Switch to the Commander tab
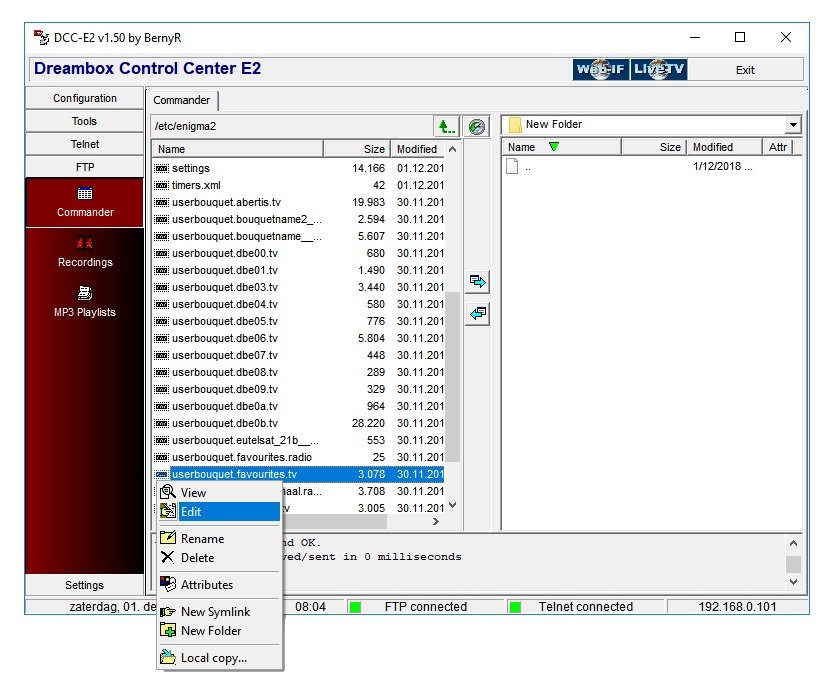 click(182, 100)
